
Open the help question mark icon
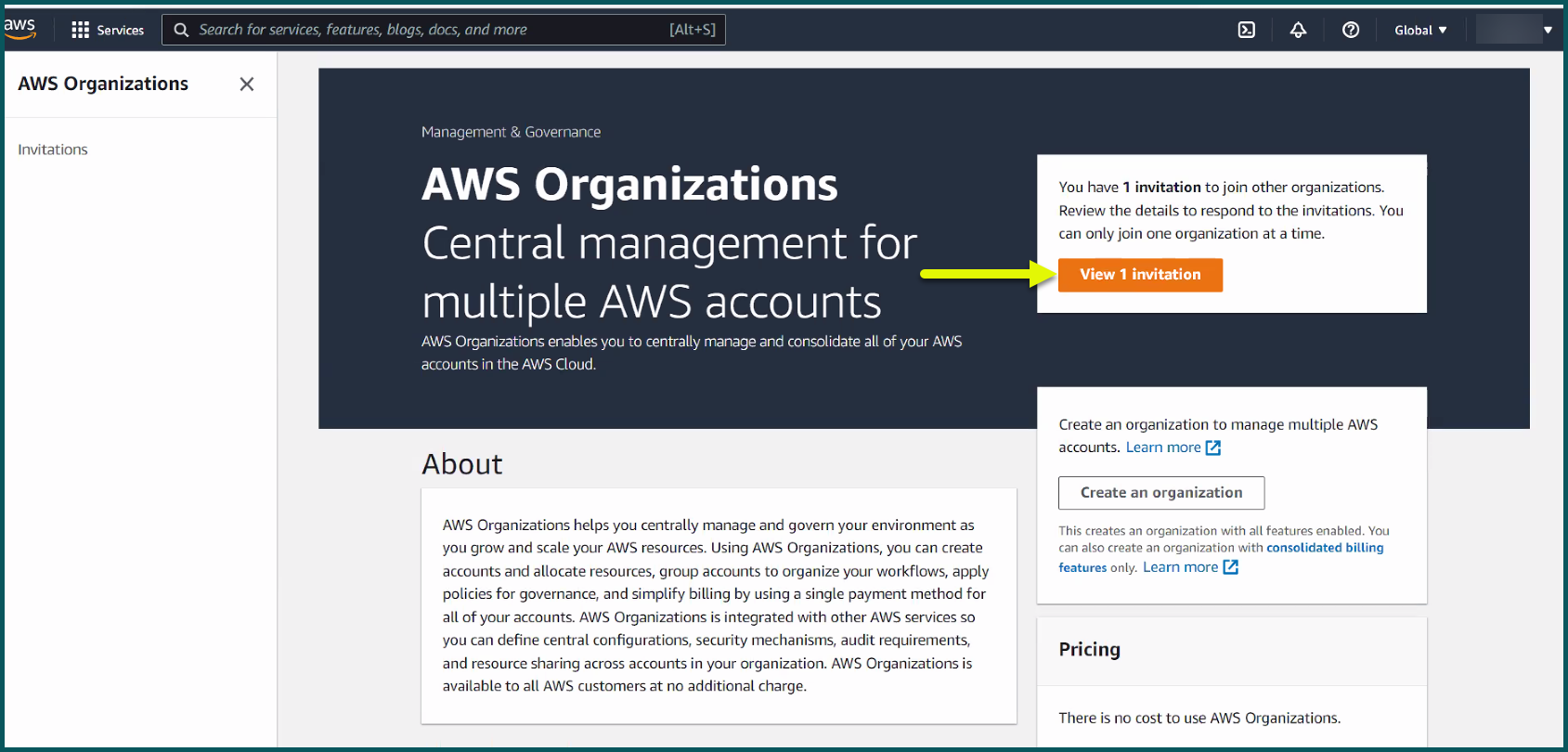(1351, 30)
